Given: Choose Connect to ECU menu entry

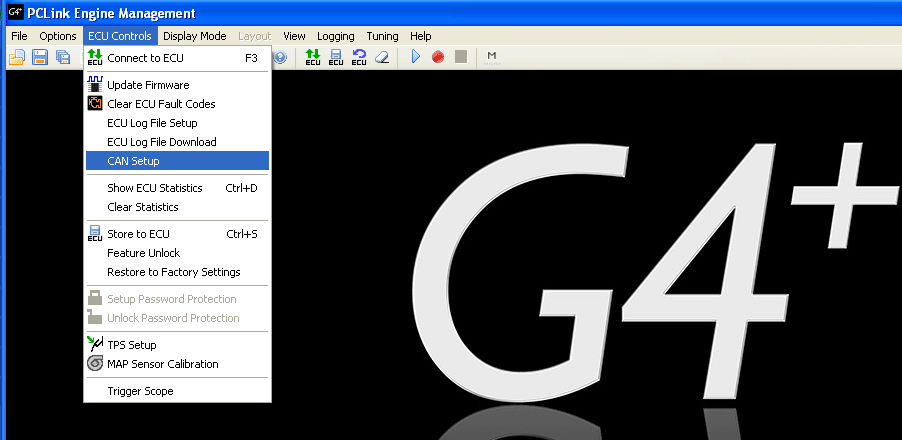Looking at the screenshot, I should click(145, 58).
